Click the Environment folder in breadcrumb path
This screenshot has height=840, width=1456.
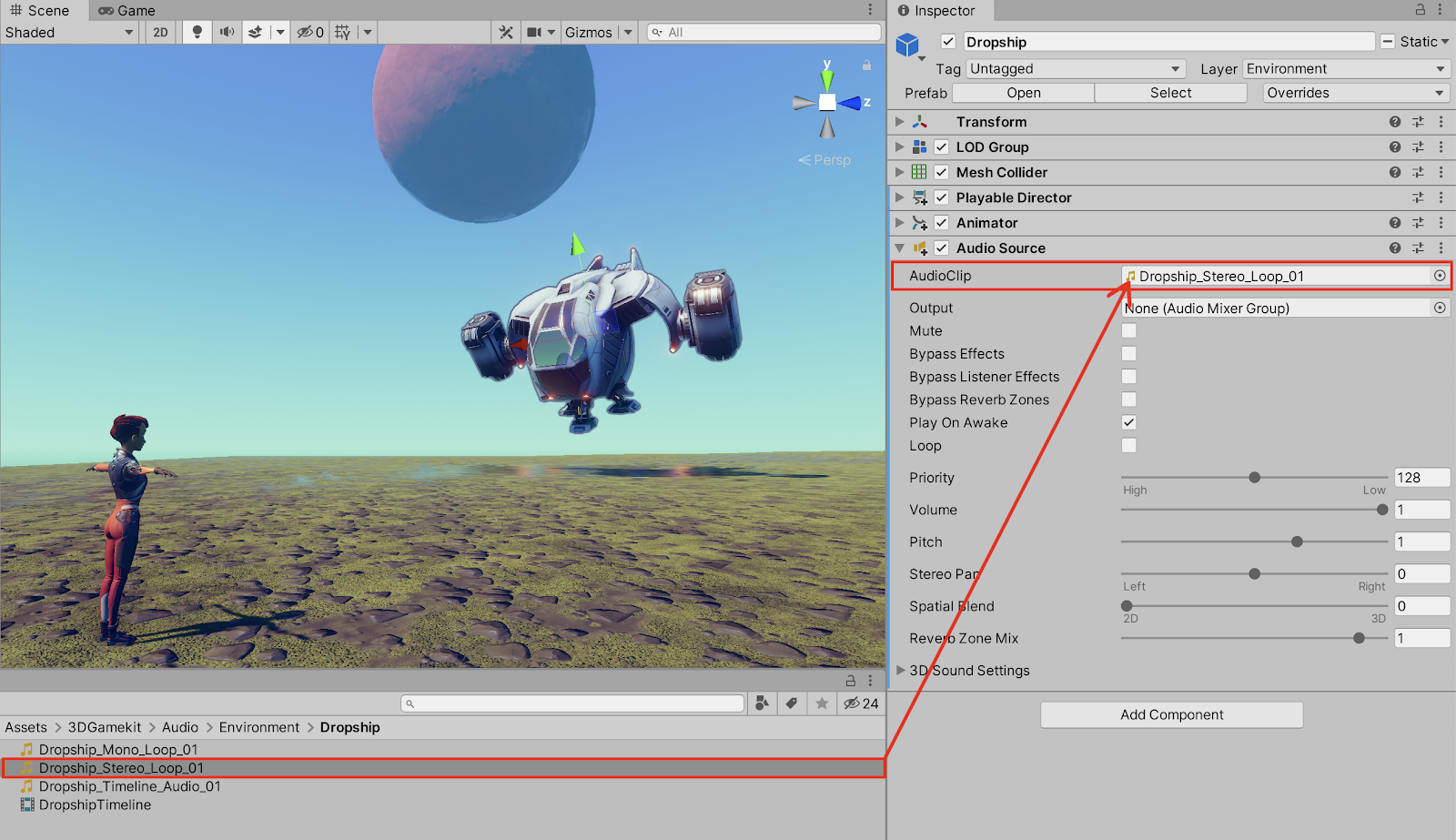coord(258,727)
